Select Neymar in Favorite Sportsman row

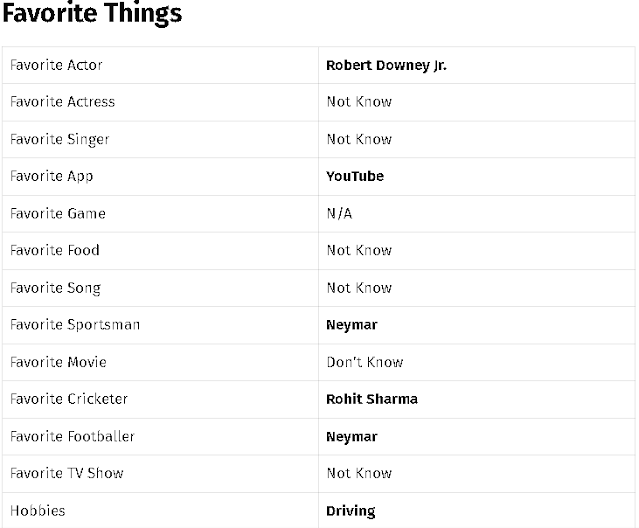(352, 325)
